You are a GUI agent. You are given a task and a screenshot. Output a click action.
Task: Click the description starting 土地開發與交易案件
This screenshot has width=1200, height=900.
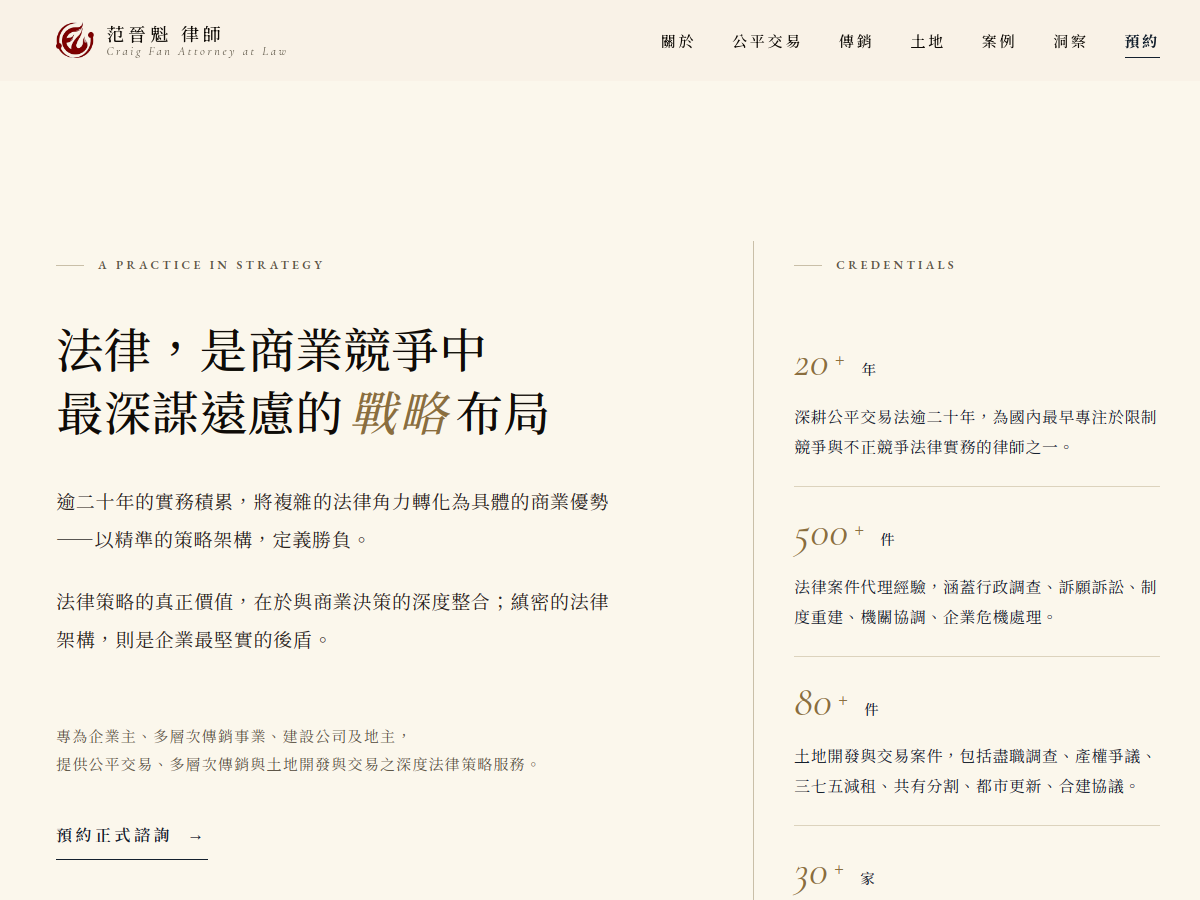pos(976,771)
